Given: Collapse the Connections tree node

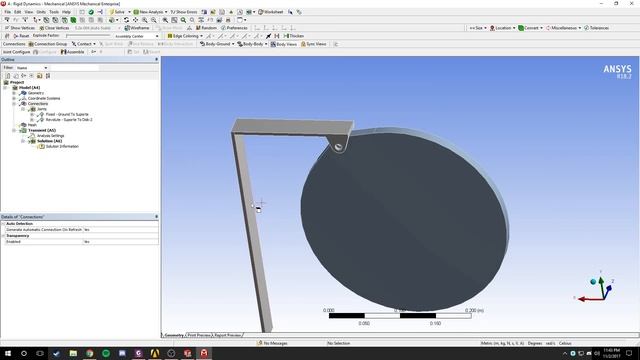Looking at the screenshot, I should [14, 104].
